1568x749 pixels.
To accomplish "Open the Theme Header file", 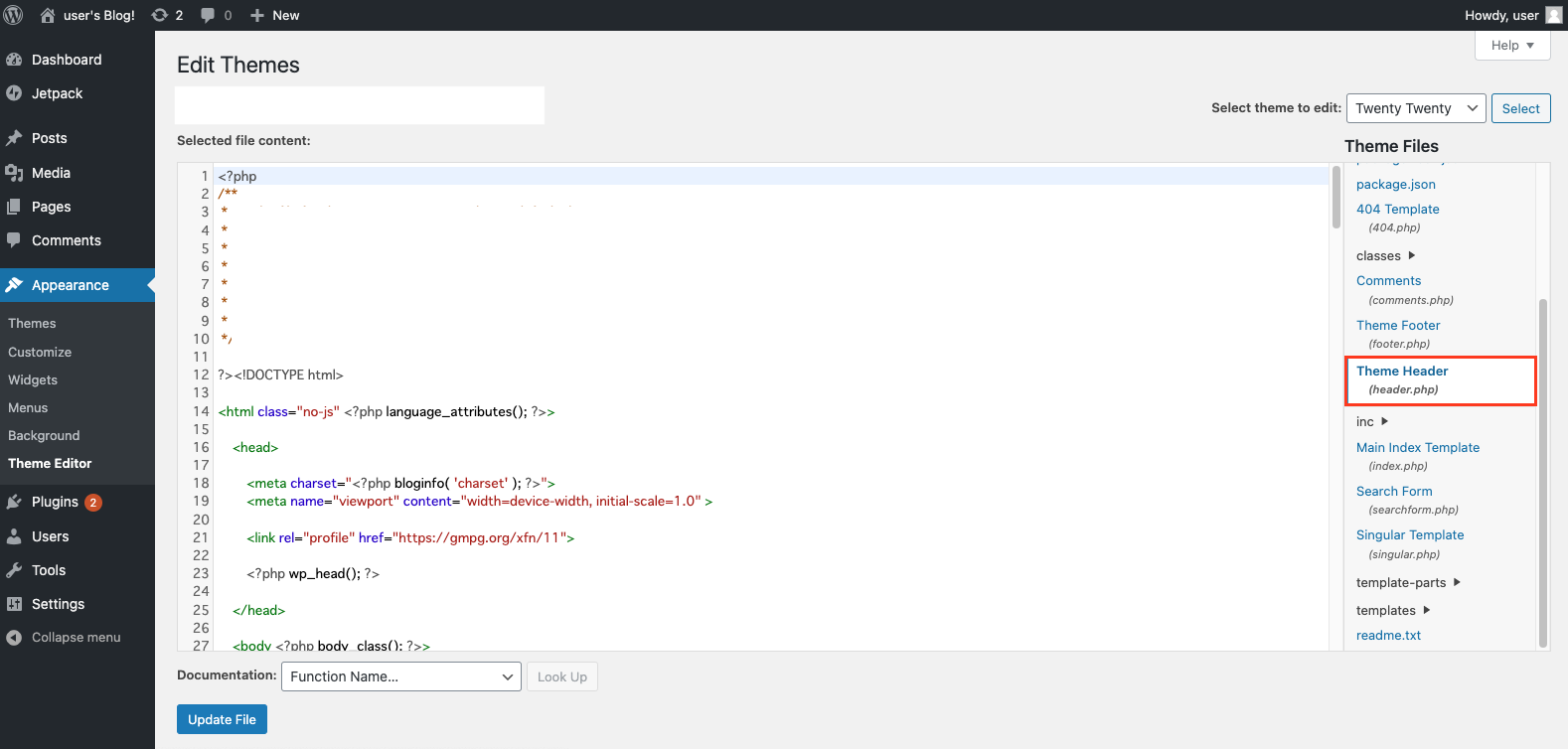I will 1402,372.
